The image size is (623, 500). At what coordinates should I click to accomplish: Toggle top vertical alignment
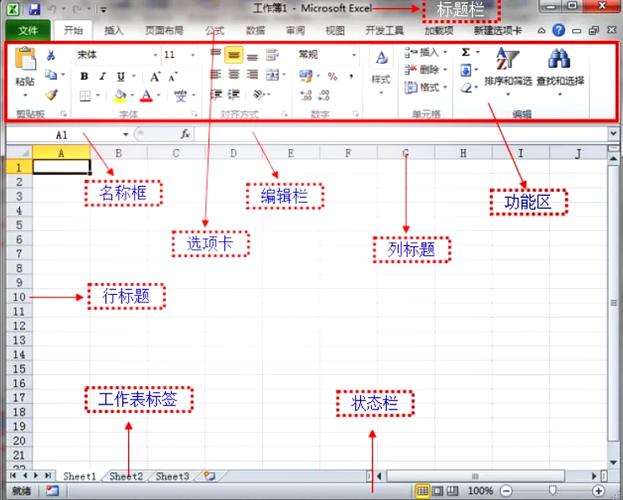click(x=215, y=54)
